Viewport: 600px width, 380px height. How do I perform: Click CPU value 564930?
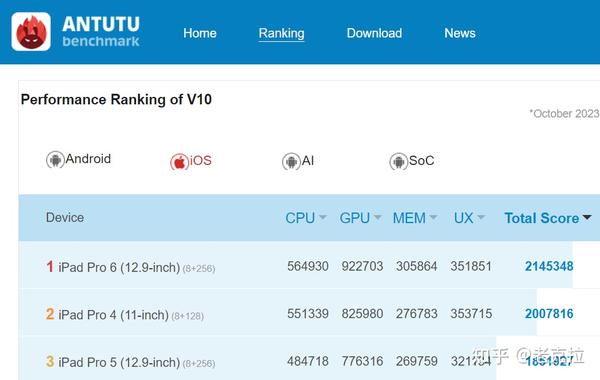click(x=308, y=266)
